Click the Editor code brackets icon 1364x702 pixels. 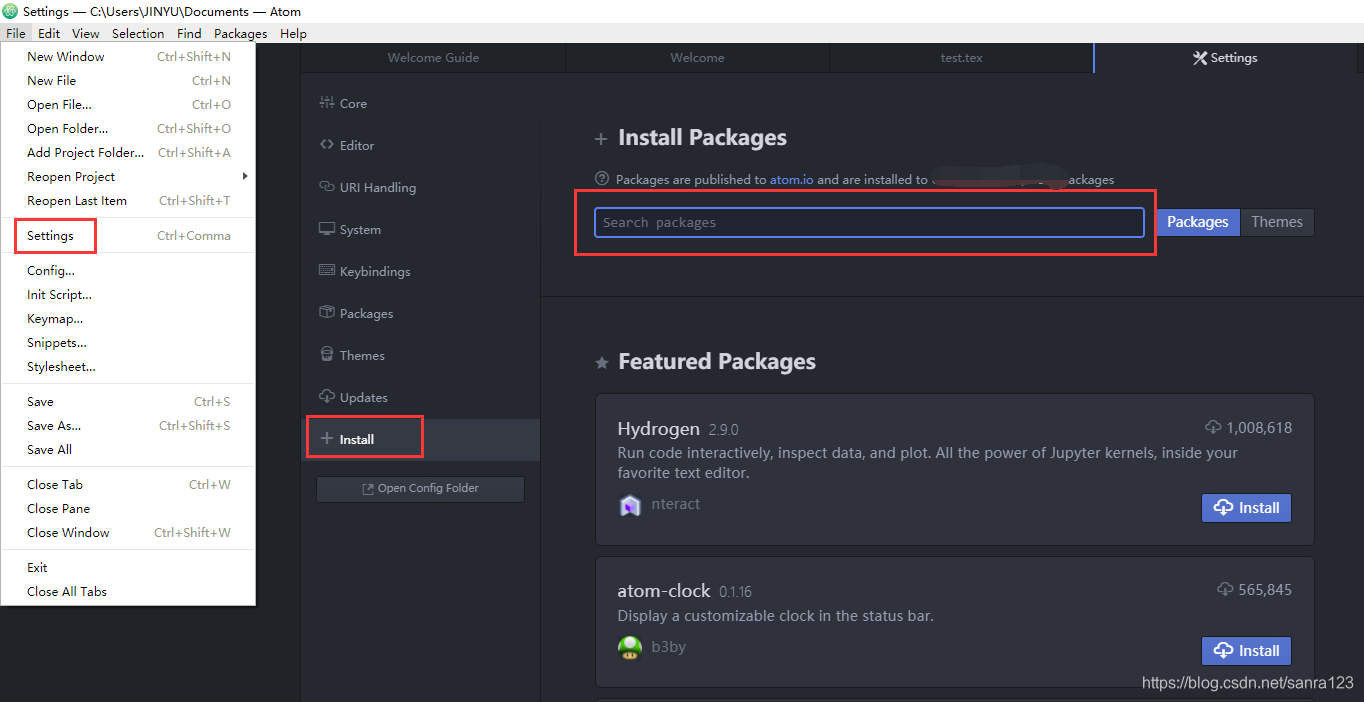point(326,145)
